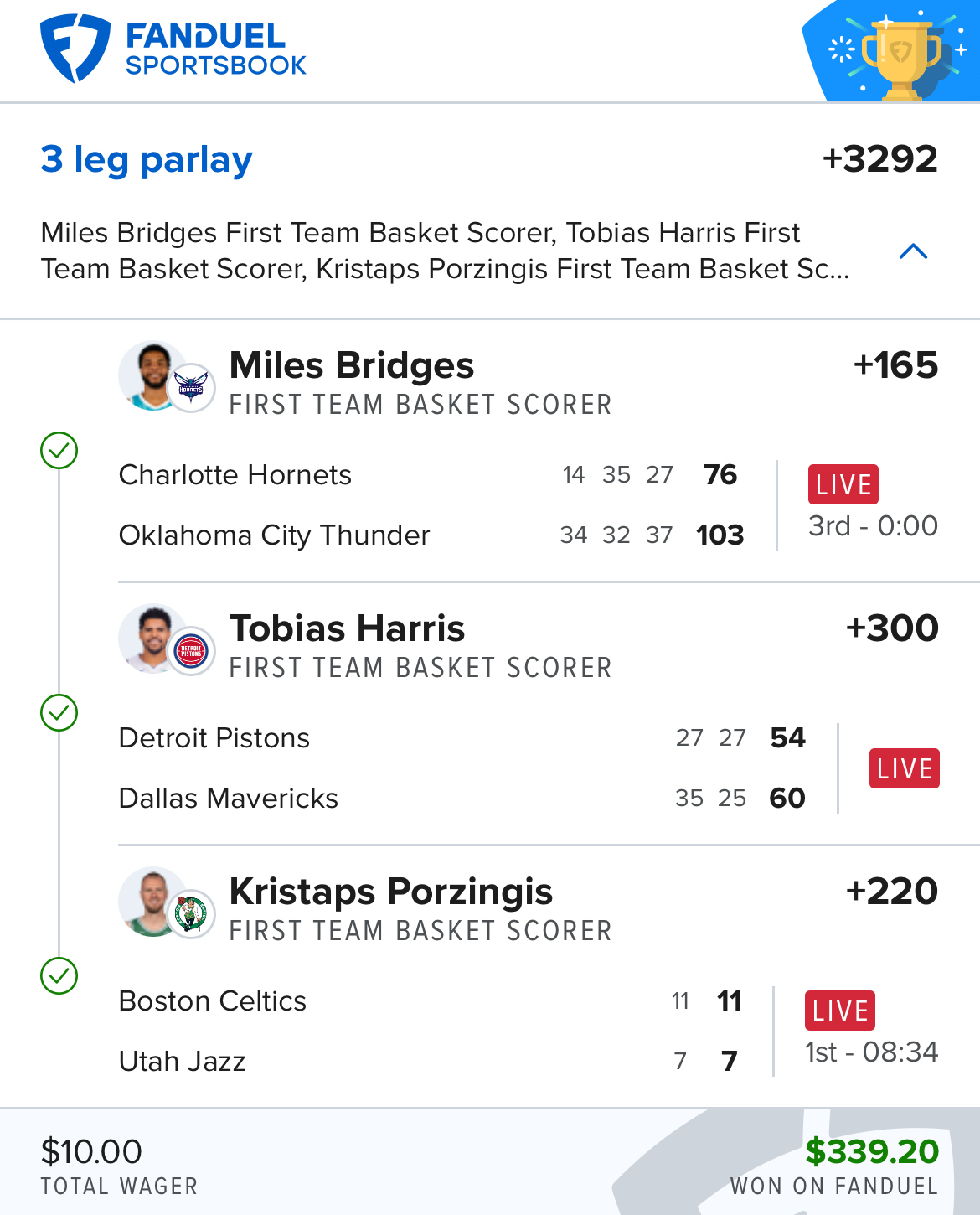The width and height of the screenshot is (980, 1215).
Task: Click the FanDuel Sportsbook wordmark
Action: point(215,49)
